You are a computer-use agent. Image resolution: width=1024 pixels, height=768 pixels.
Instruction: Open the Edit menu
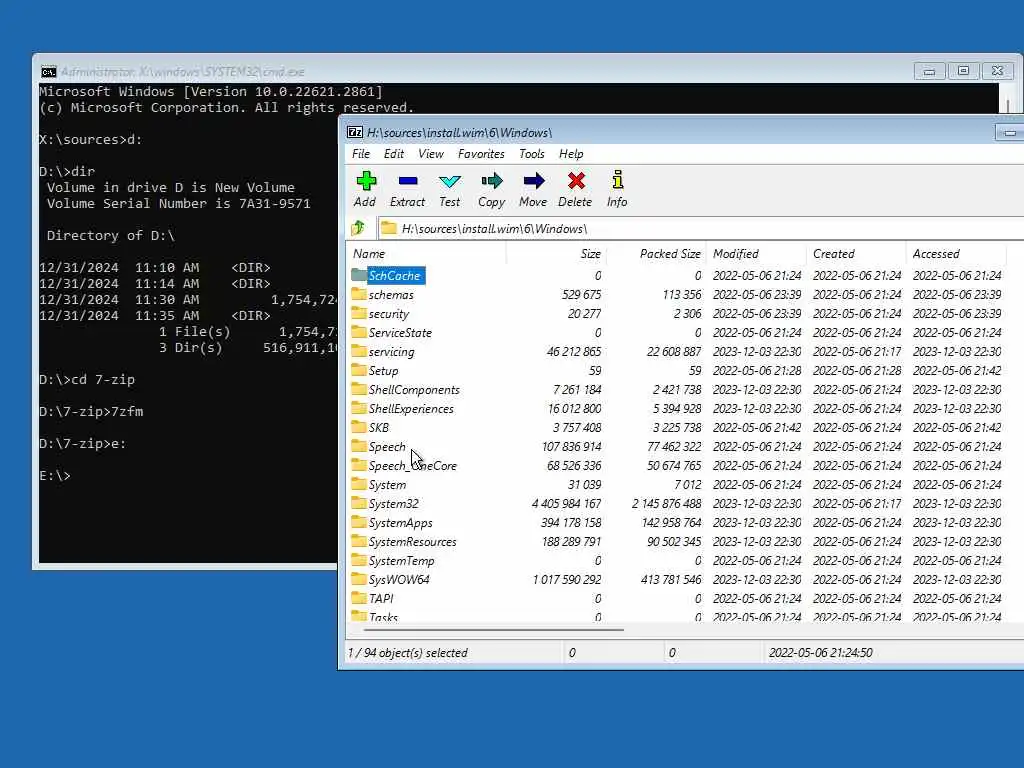click(x=394, y=154)
